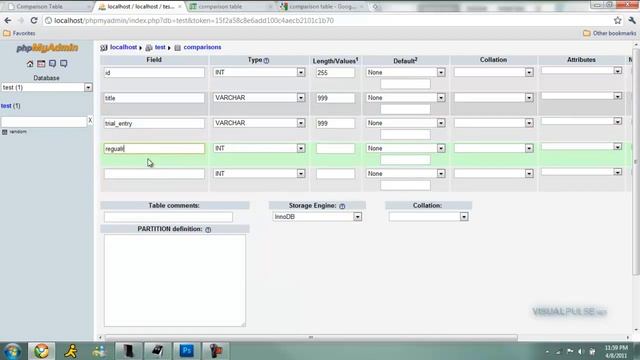Click the volume icon in system tray
640x360 pixels.
point(581,351)
